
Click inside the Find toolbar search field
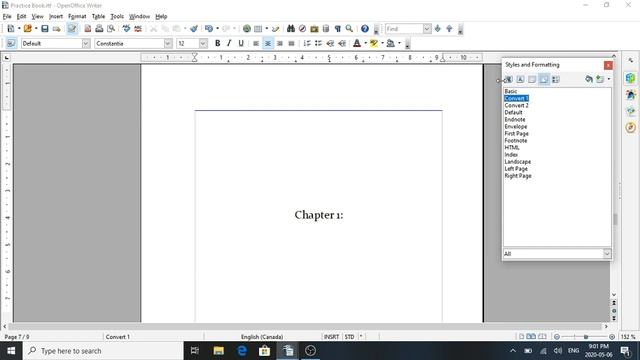point(404,29)
